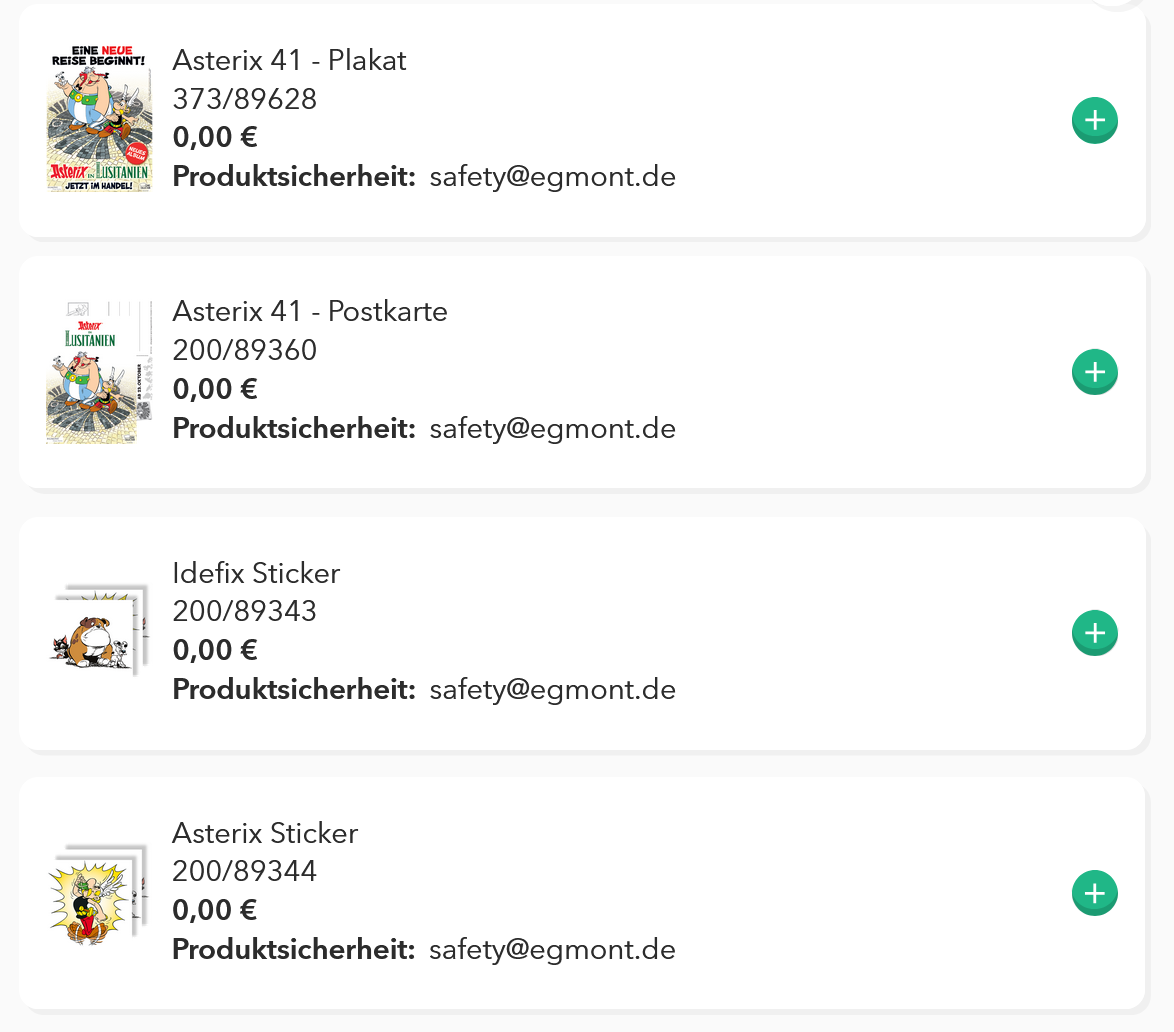Image resolution: width=1174 pixels, height=1032 pixels.
Task: Click the product number 200/89344
Action: (x=245, y=872)
